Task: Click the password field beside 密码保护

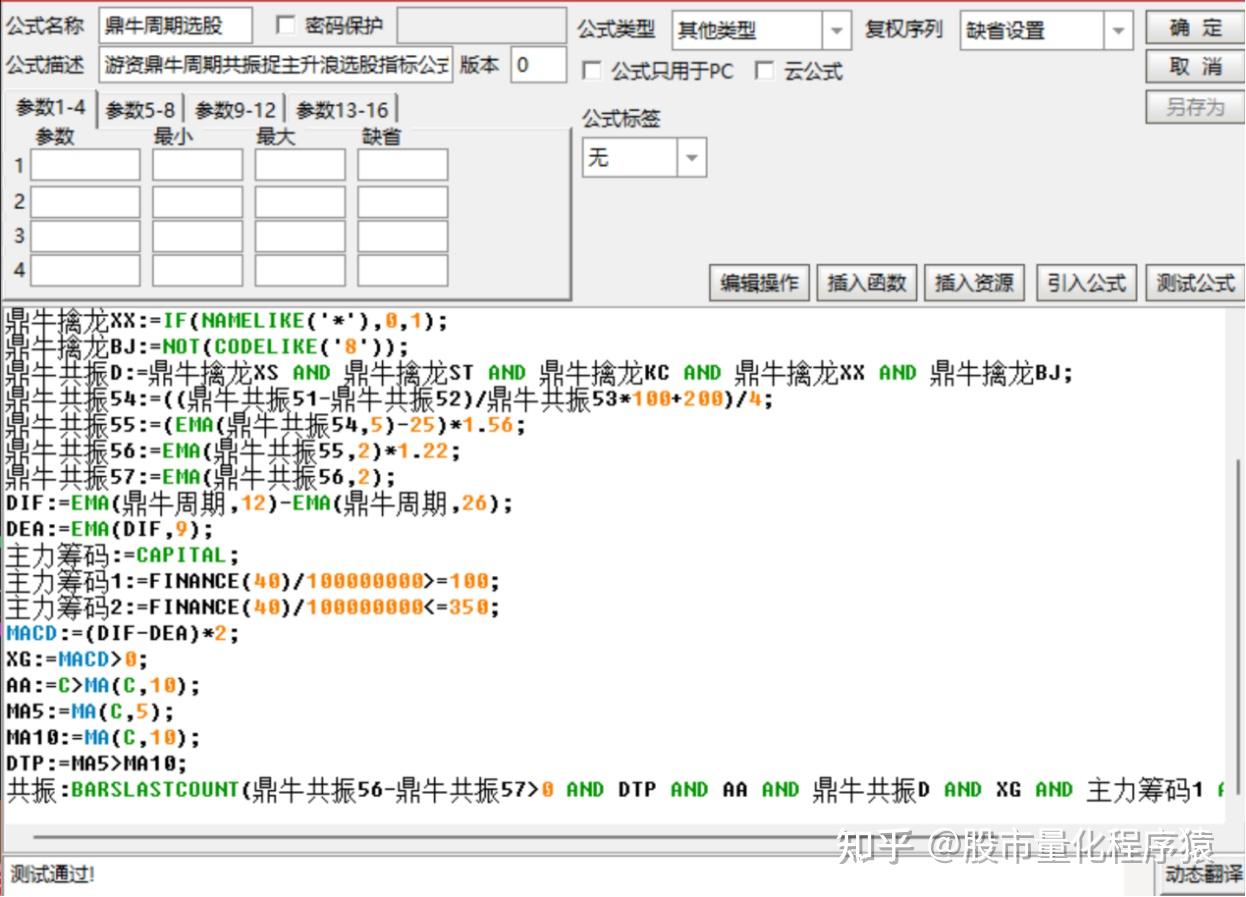Action: pyautogui.click(x=481, y=27)
